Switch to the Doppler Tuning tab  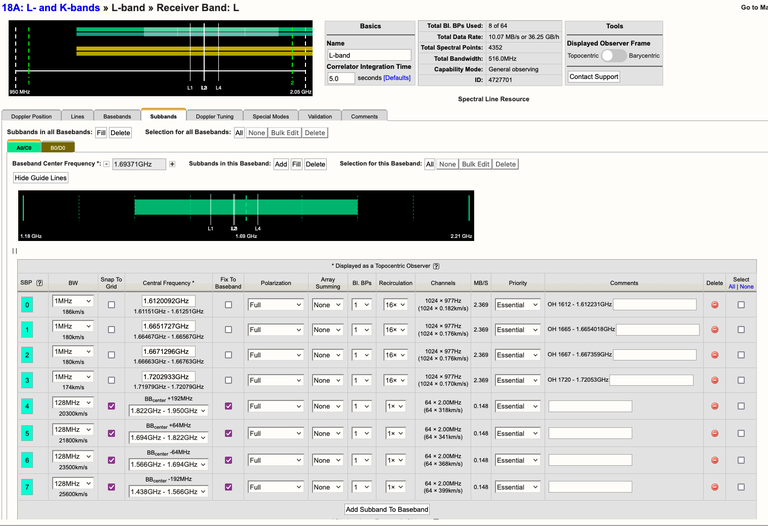(215, 116)
